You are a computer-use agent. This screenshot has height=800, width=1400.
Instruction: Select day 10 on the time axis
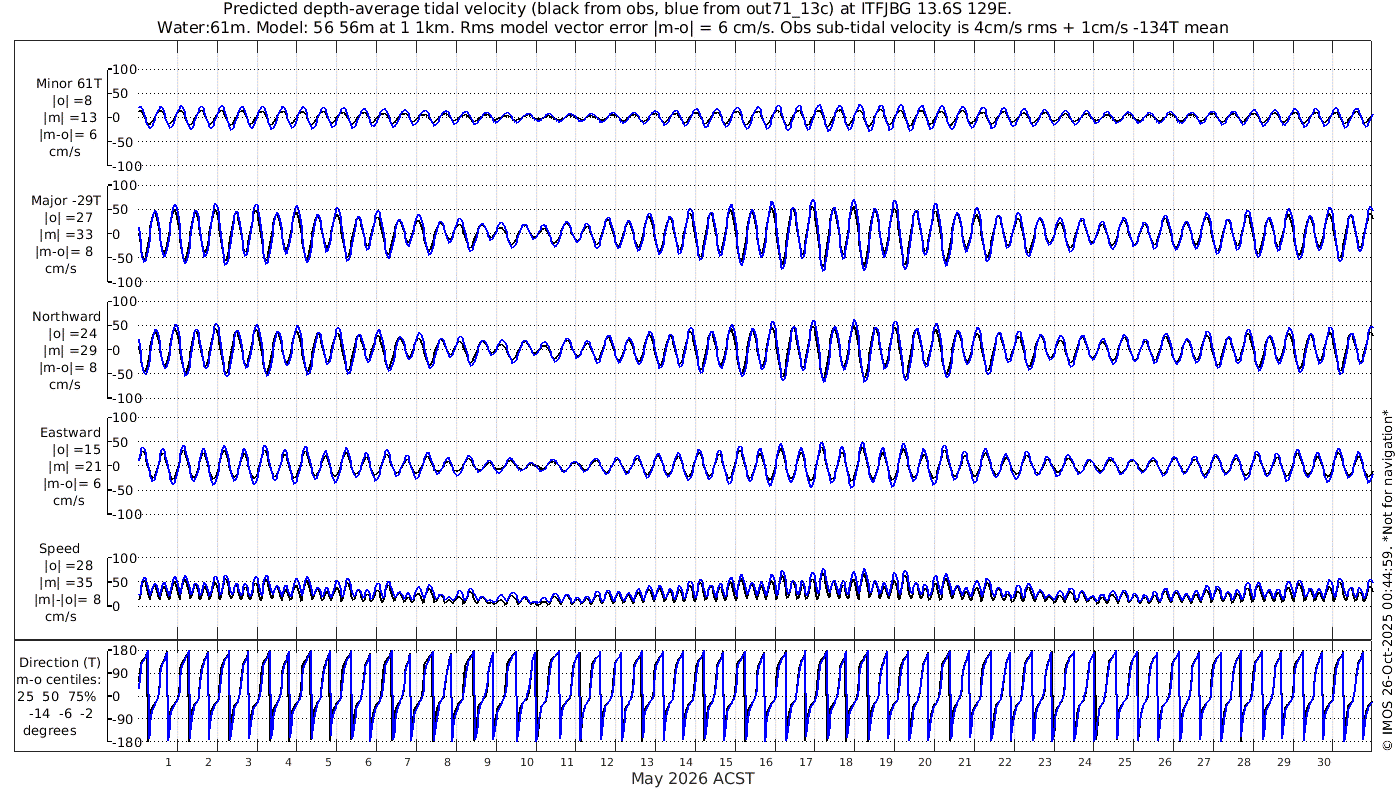point(528,762)
